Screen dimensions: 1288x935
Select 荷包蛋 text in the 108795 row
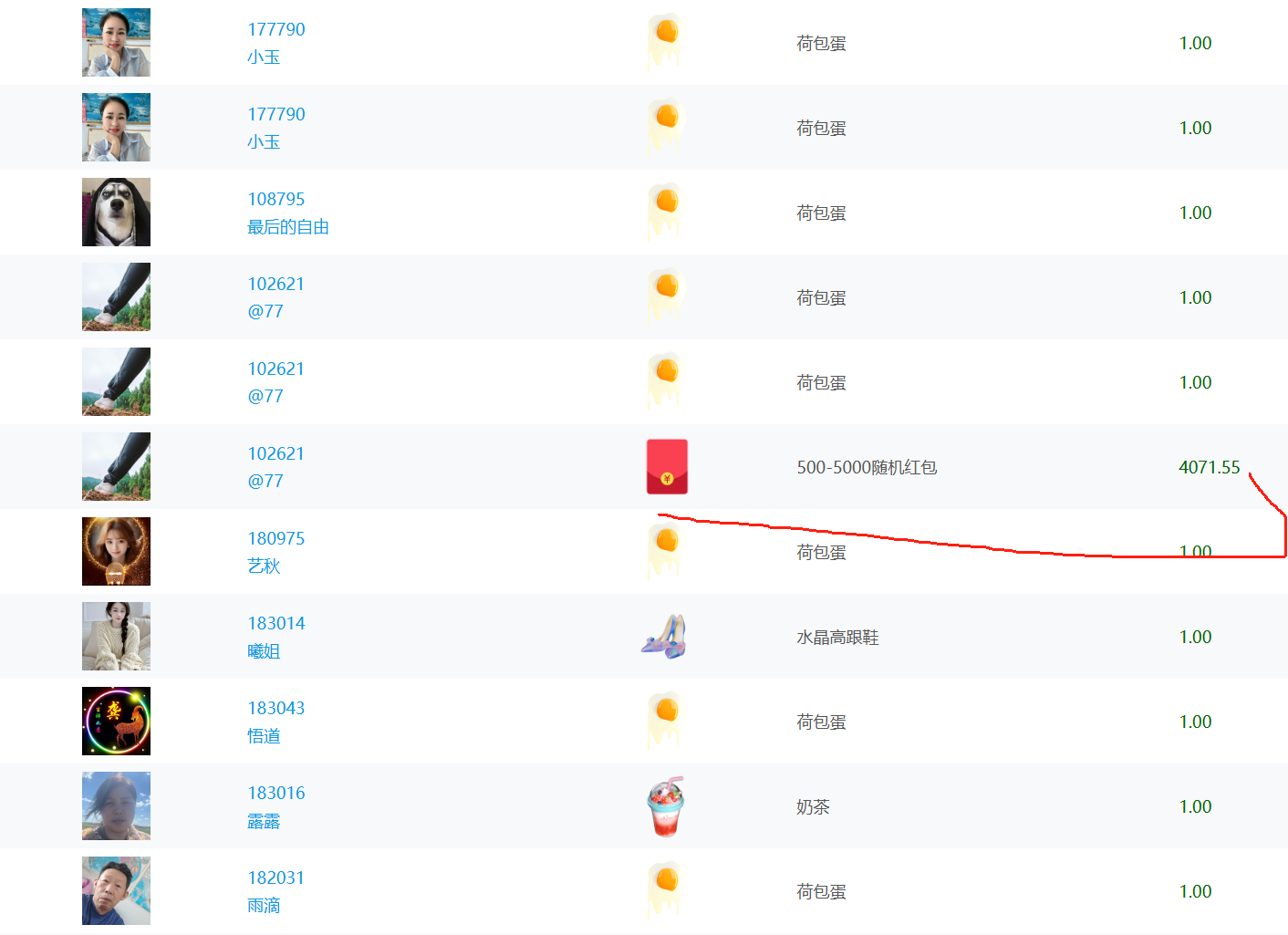point(821,213)
